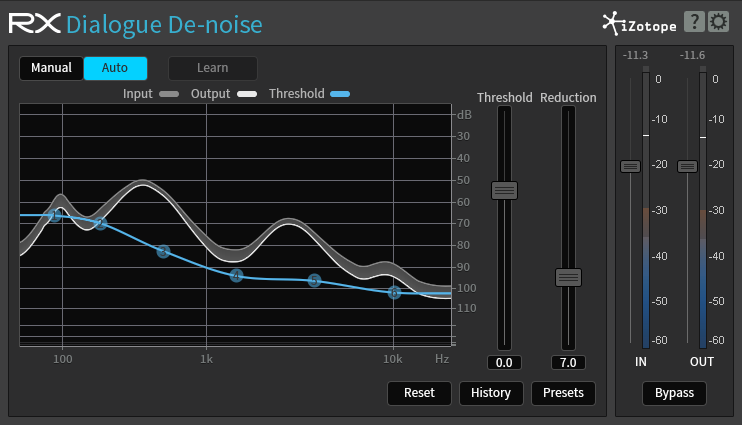The image size is (742, 425).
Task: Click the Reduction slider handle
Action: click(568, 277)
